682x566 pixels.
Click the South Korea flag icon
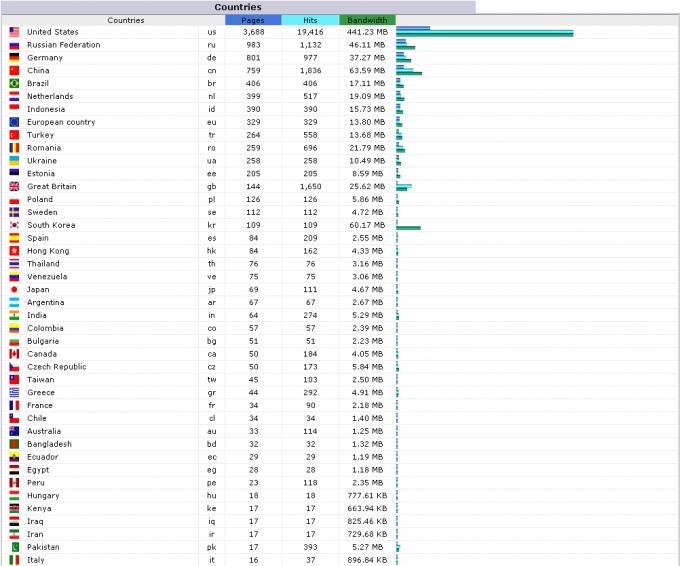14,225
